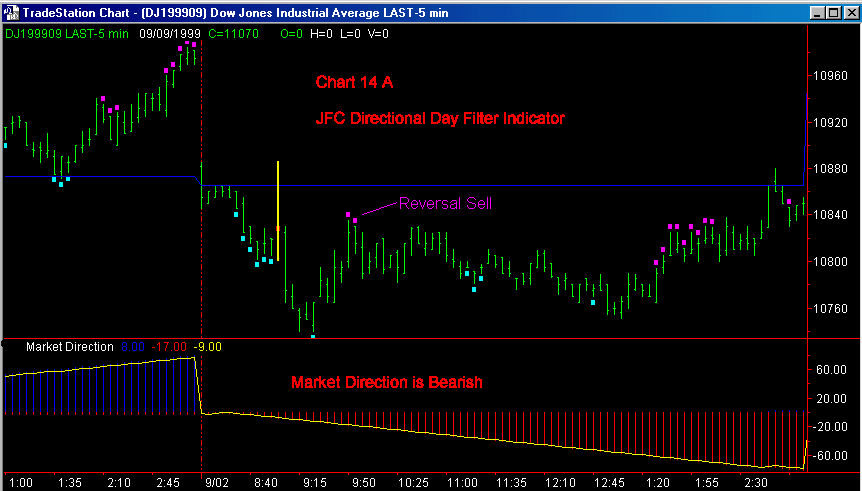Click the 60.00 indicator axis label
This screenshot has width=862, height=491.
coord(831,370)
